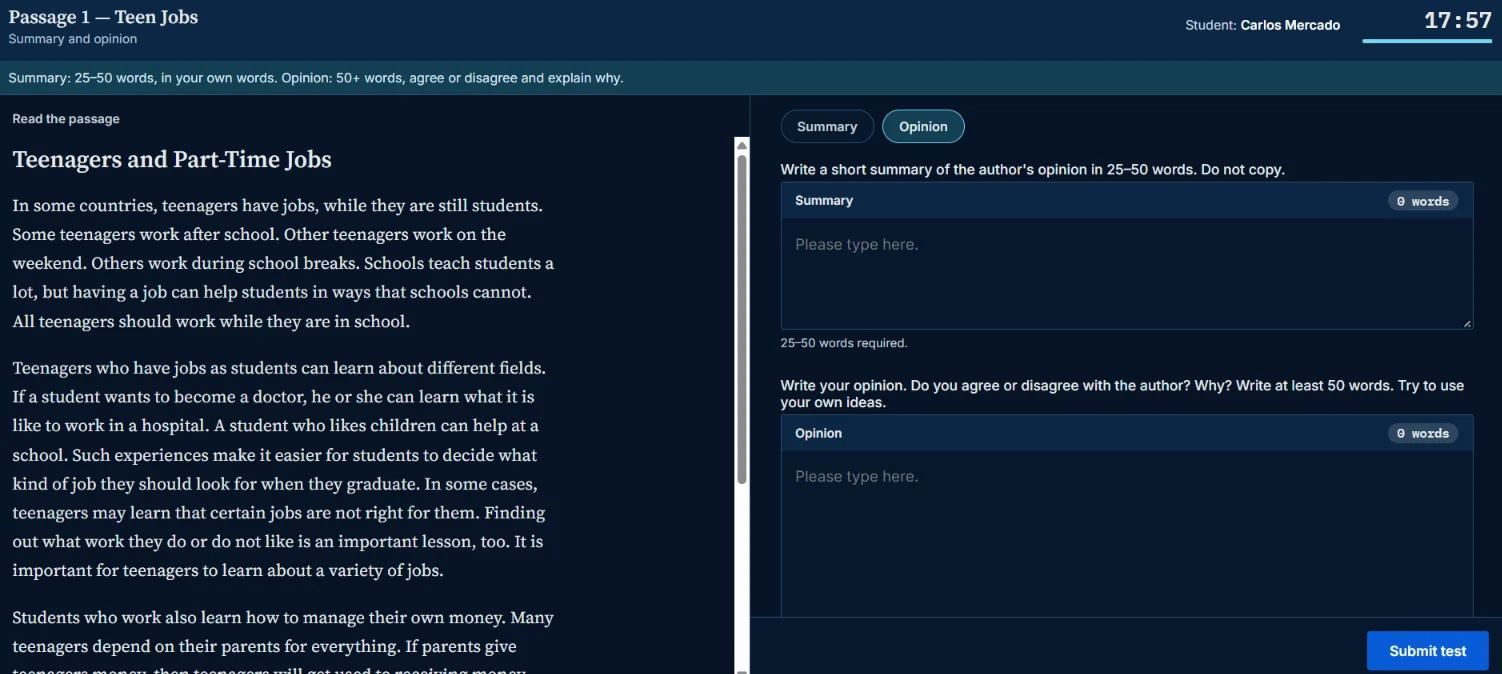Image resolution: width=1502 pixels, height=674 pixels.
Task: Focus the Opinion answer text area
Action: 1127,534
